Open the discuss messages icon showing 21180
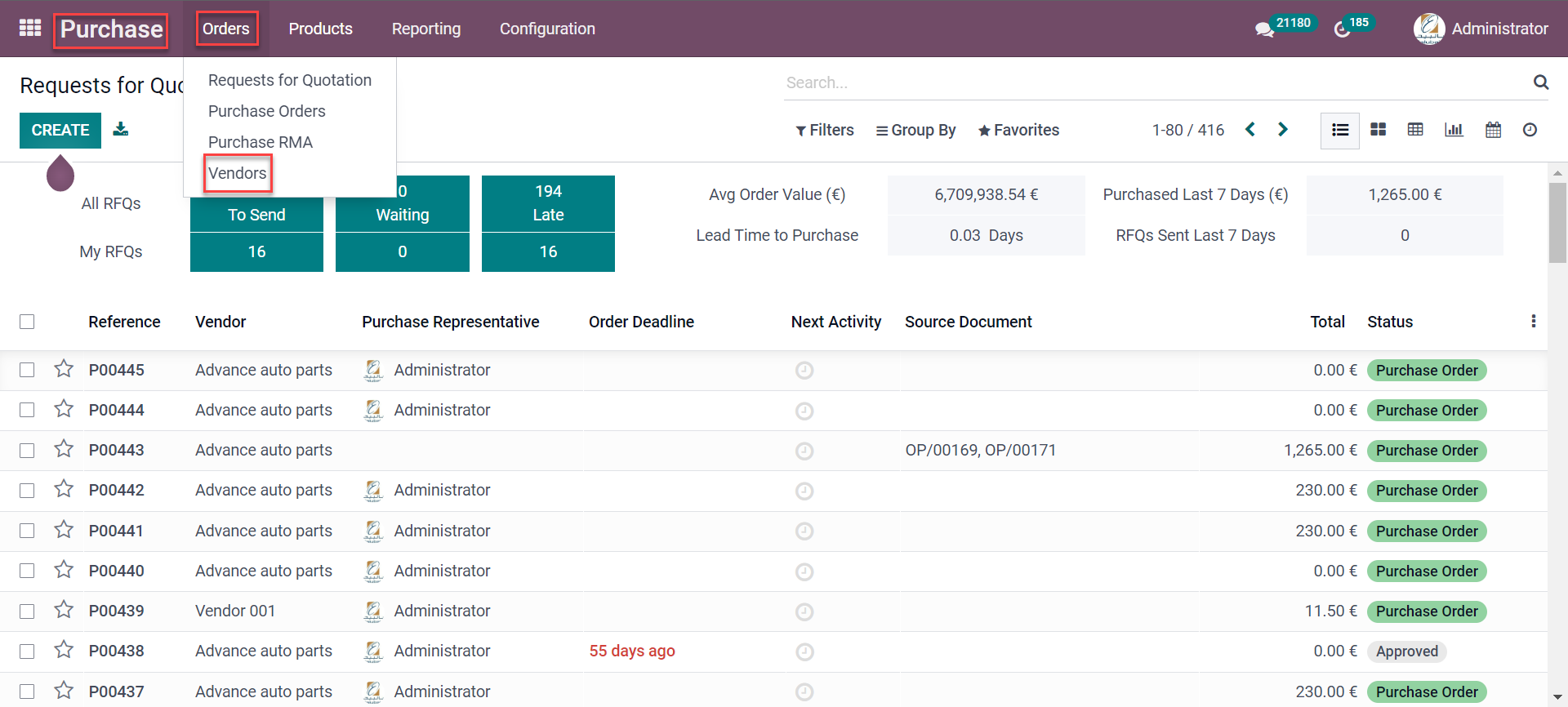This screenshot has width=1568, height=707. point(1264,29)
